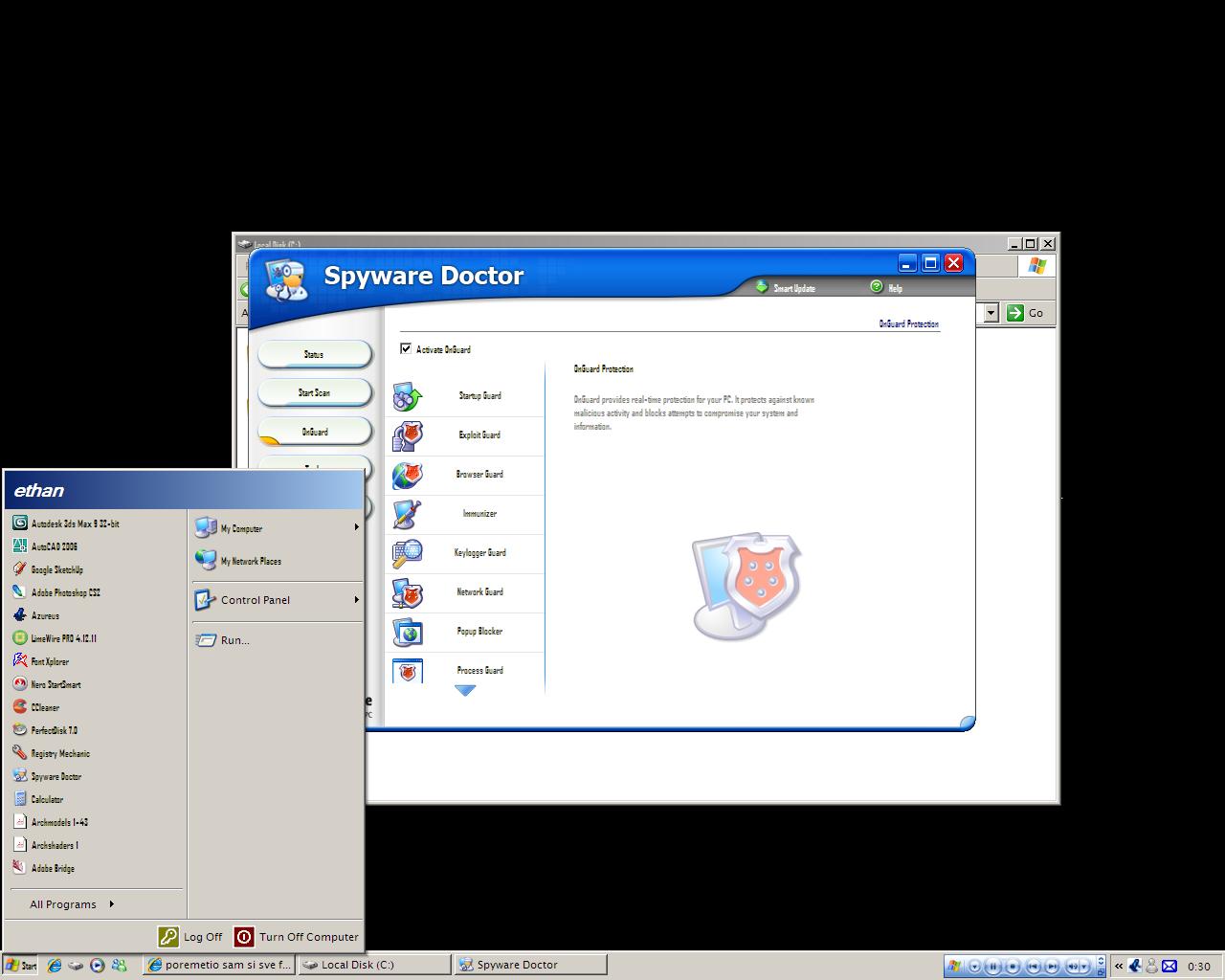Screen dimensions: 1225x980
Task: Select Popup Blocker in the guard list
Action: [x=466, y=632]
